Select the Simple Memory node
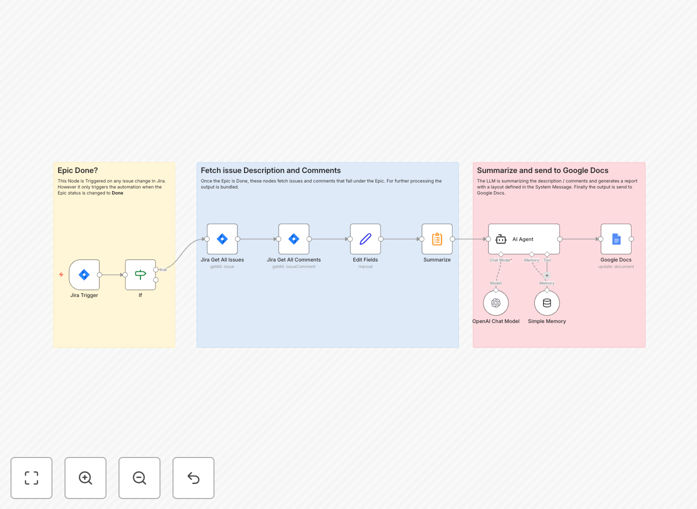This screenshot has height=509, width=697. (547, 303)
